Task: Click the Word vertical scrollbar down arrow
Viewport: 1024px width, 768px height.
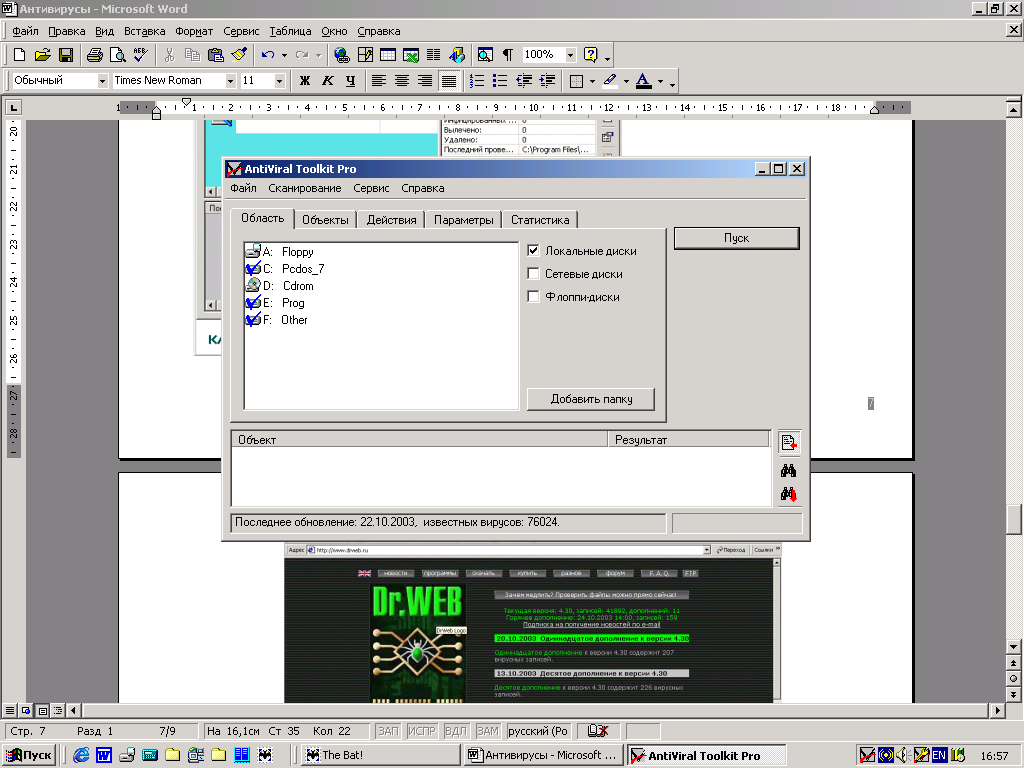Action: click(x=1014, y=647)
